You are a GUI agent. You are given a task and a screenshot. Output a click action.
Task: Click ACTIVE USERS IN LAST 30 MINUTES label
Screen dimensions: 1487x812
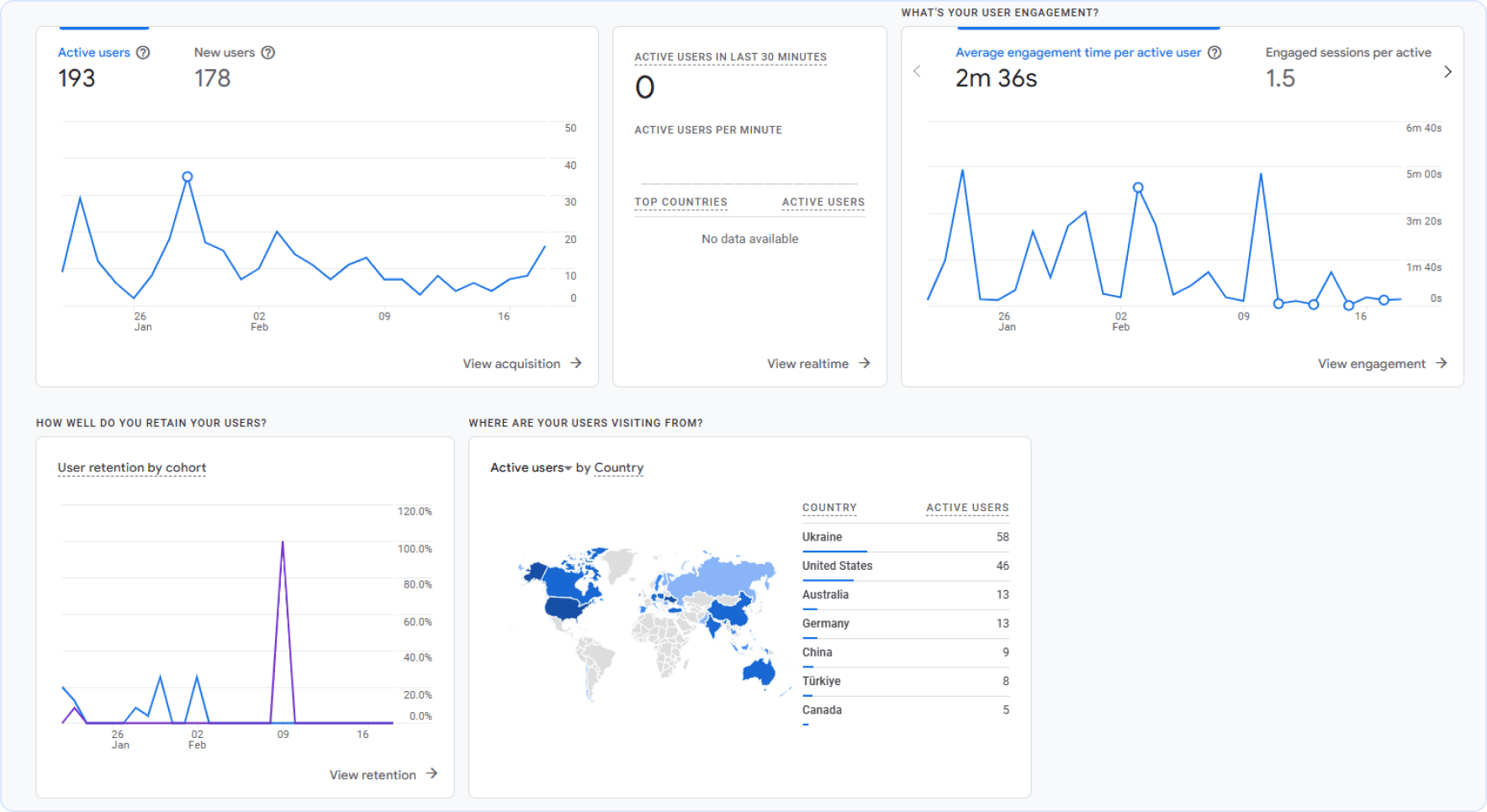[730, 57]
